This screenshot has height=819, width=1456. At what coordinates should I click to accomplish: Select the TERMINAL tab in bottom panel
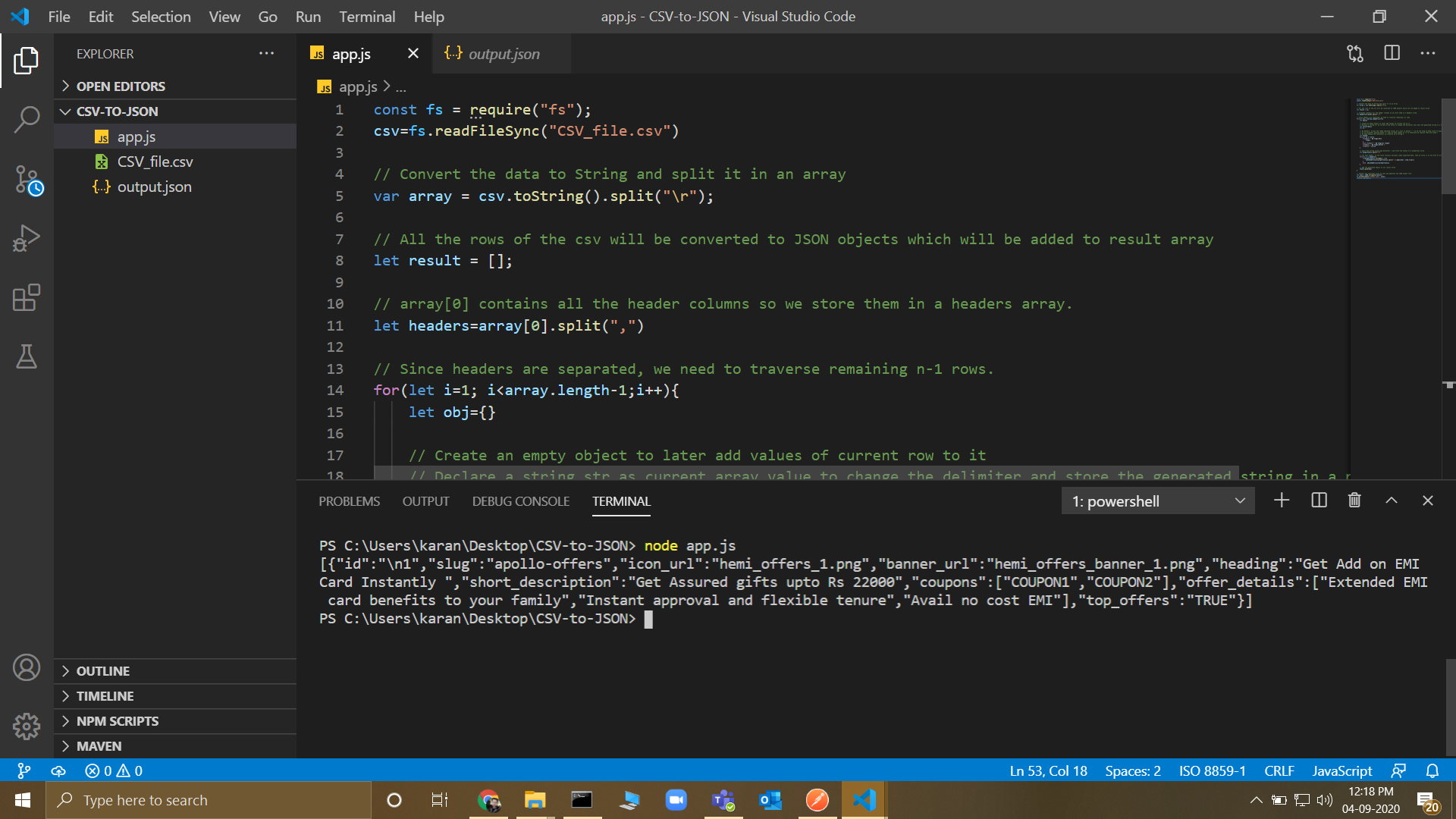click(x=620, y=500)
